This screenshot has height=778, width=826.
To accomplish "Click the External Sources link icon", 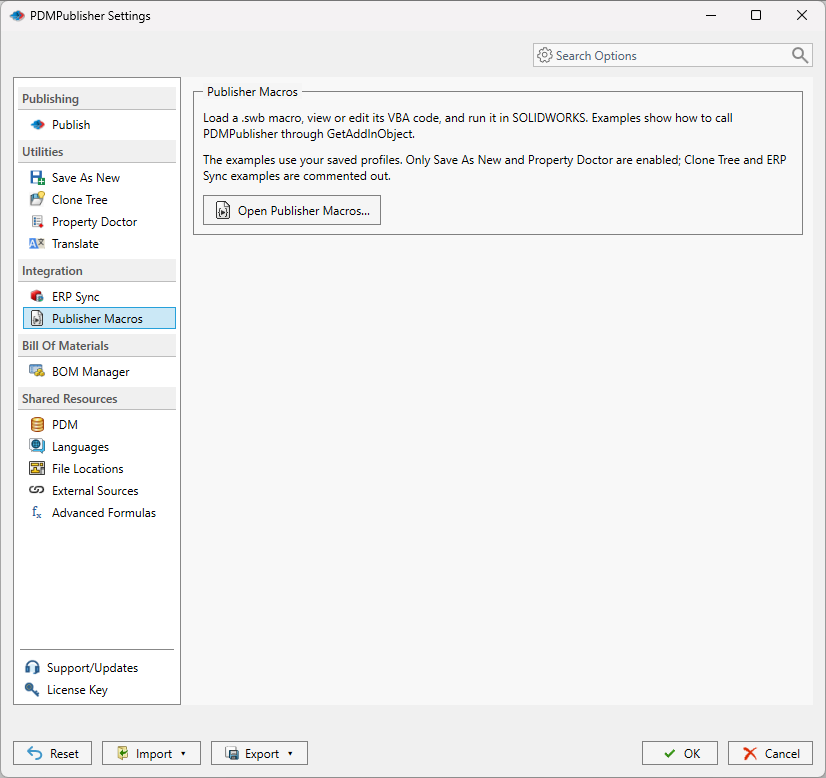I will click(37, 490).
